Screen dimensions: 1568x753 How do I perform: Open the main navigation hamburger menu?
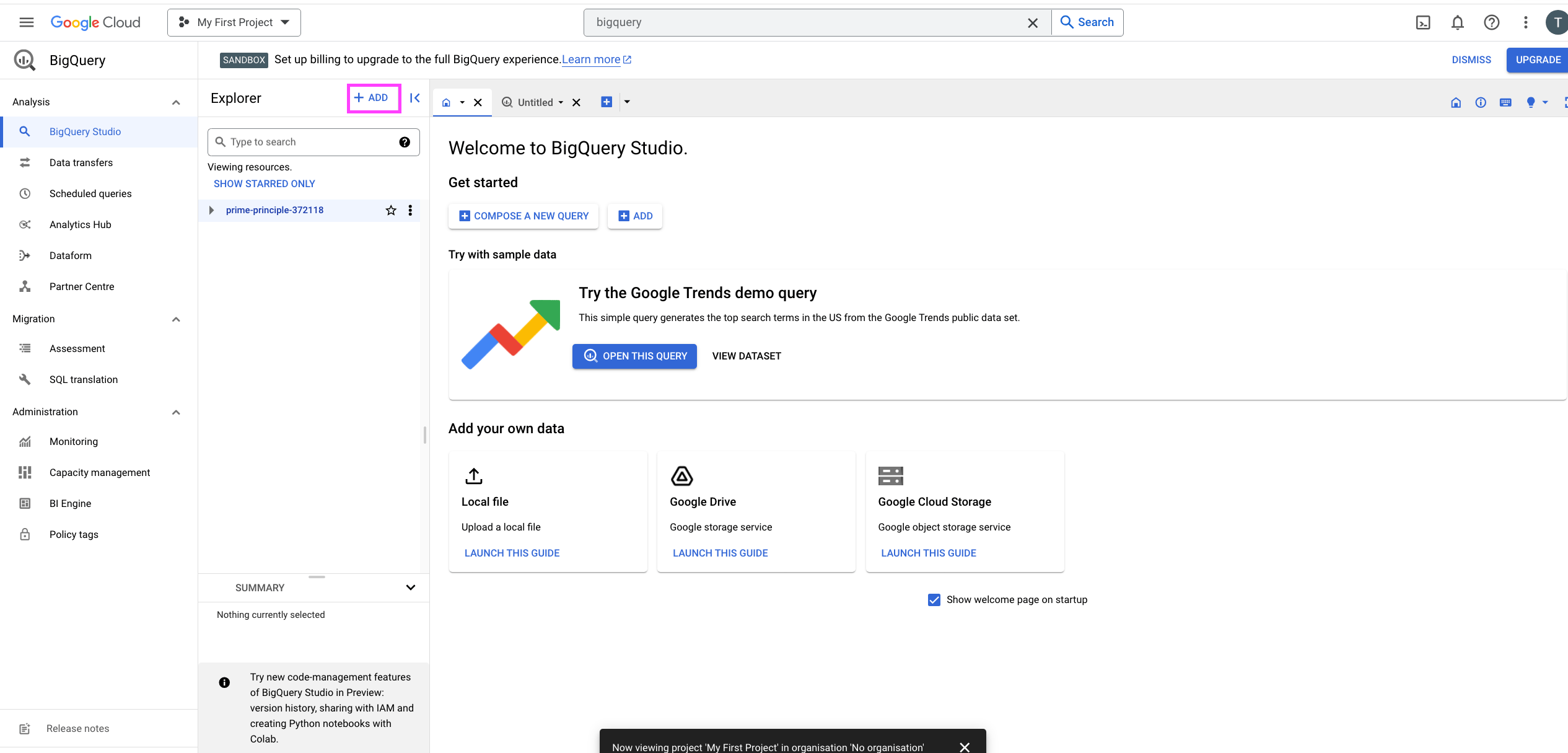tap(27, 22)
